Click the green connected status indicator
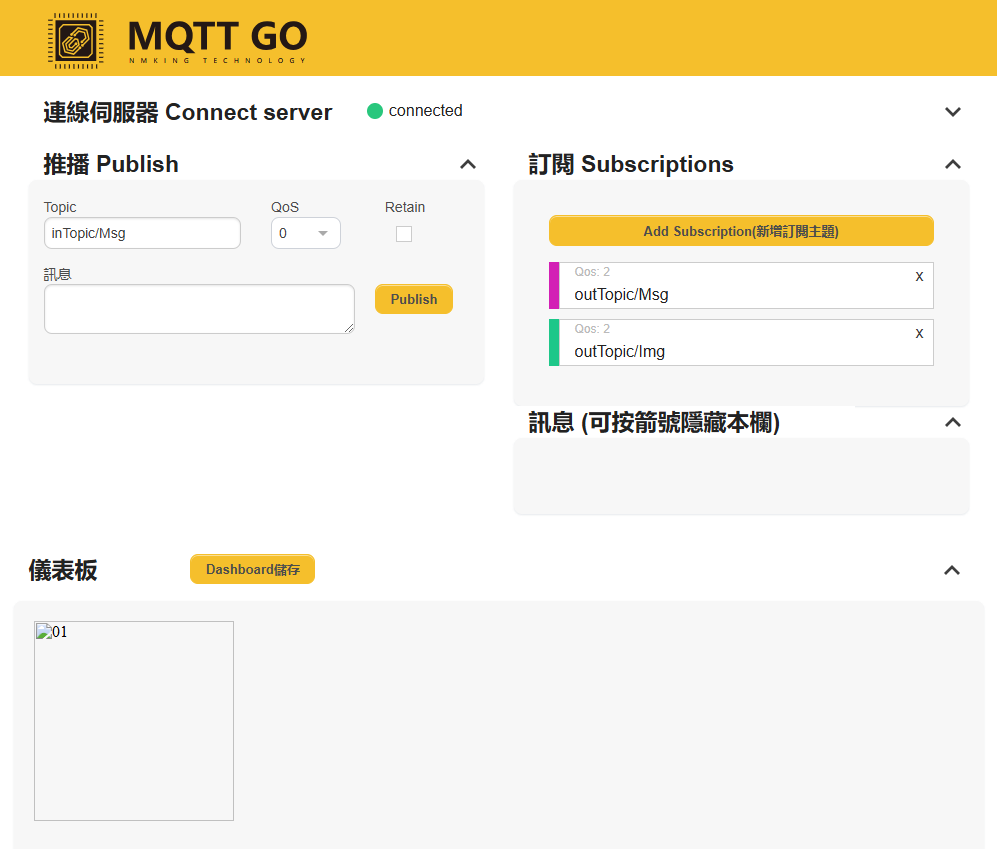This screenshot has height=849, width=997. [x=375, y=111]
